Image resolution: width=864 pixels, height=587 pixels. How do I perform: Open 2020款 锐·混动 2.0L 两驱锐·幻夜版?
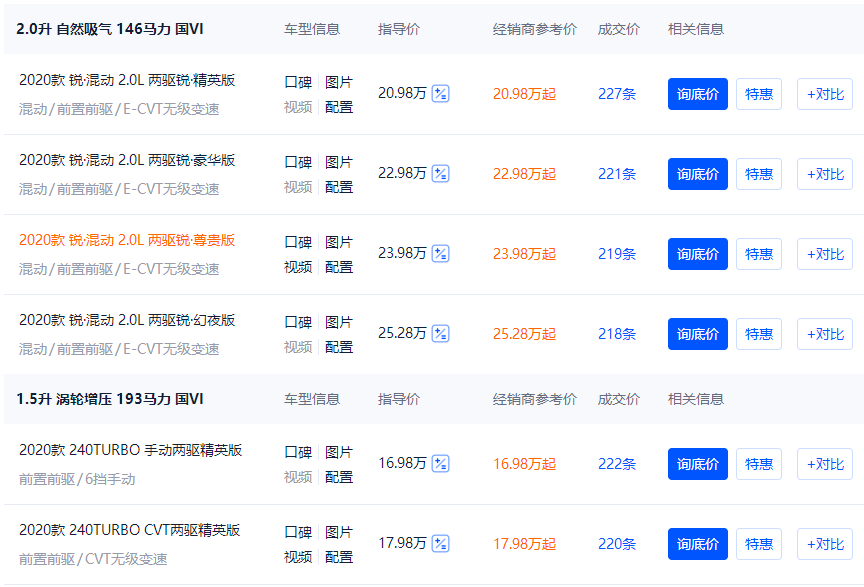(x=127, y=320)
